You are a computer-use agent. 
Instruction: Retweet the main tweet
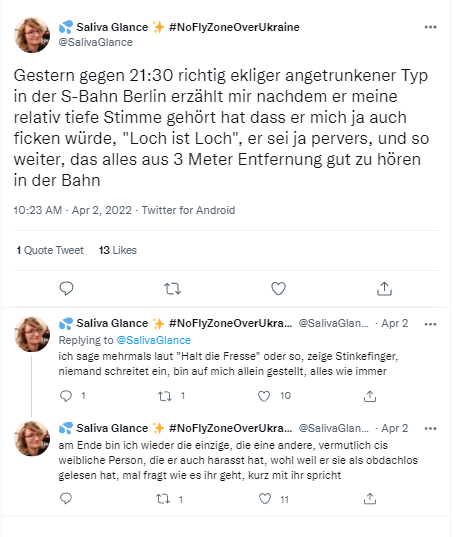point(172,289)
